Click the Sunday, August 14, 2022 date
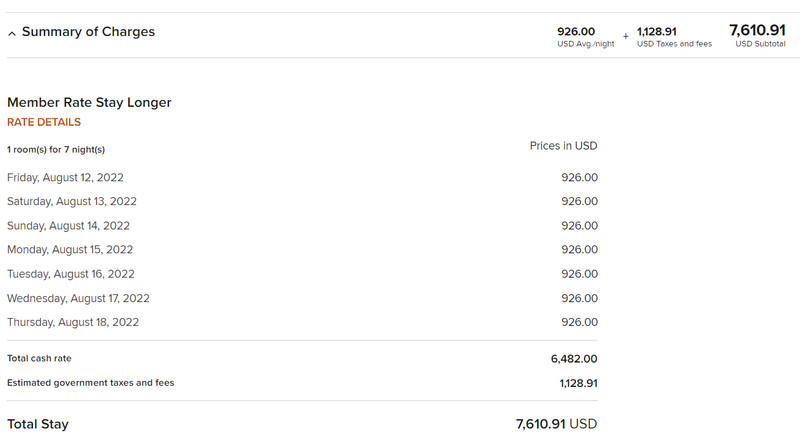800x448 pixels. (68, 226)
